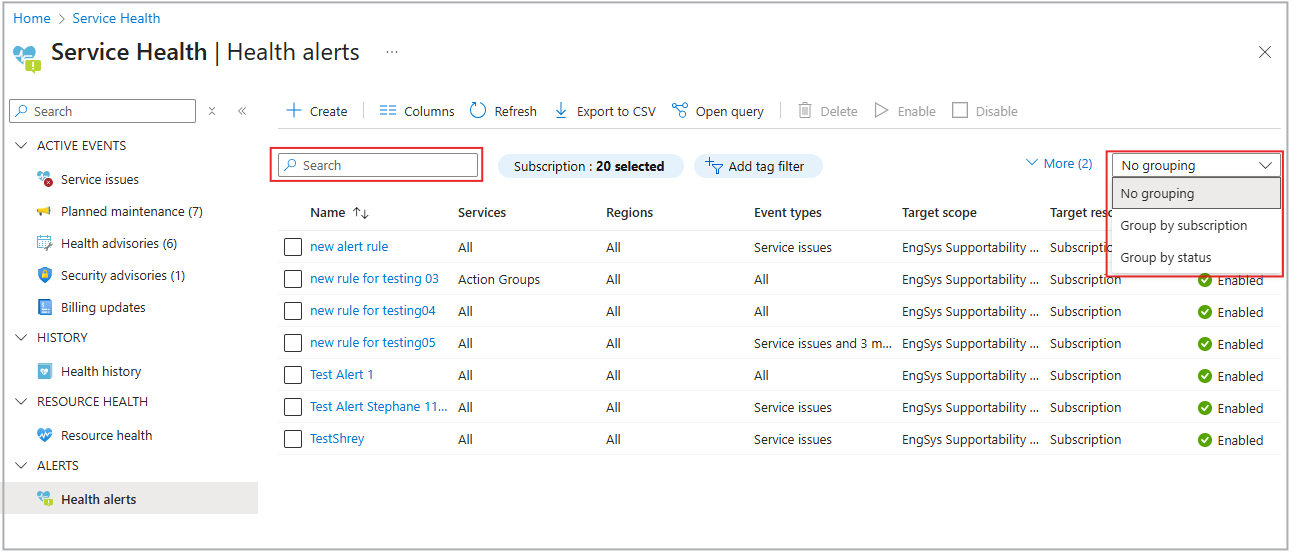Select the Test Alert 1 row checkbox
Image resolution: width=1292 pixels, height=558 pixels.
tap(293, 375)
